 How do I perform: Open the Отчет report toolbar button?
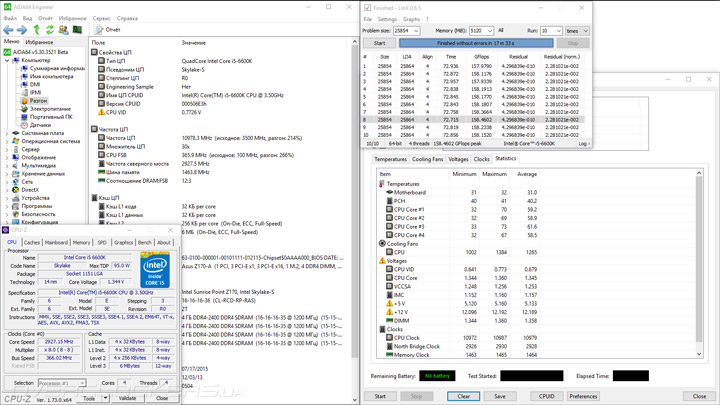[107, 30]
